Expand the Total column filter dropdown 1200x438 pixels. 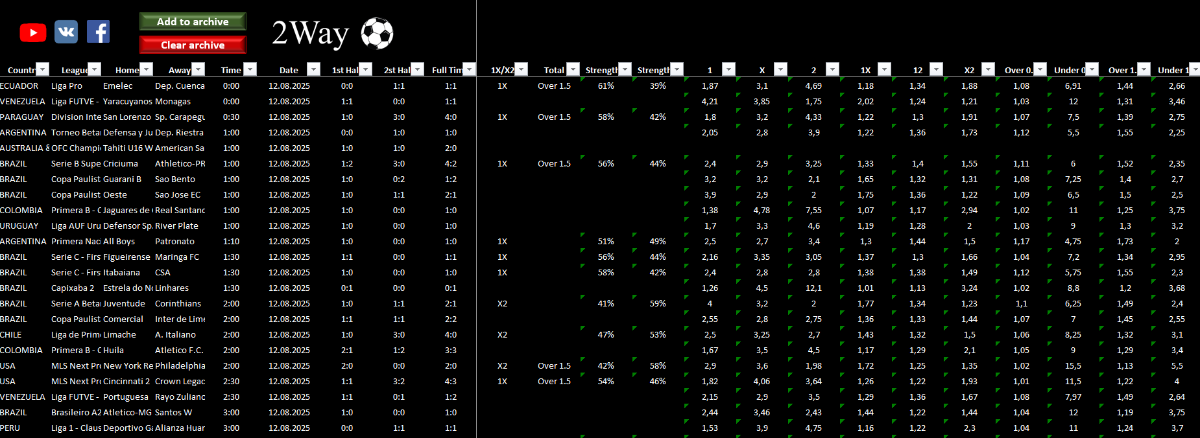tap(573, 70)
